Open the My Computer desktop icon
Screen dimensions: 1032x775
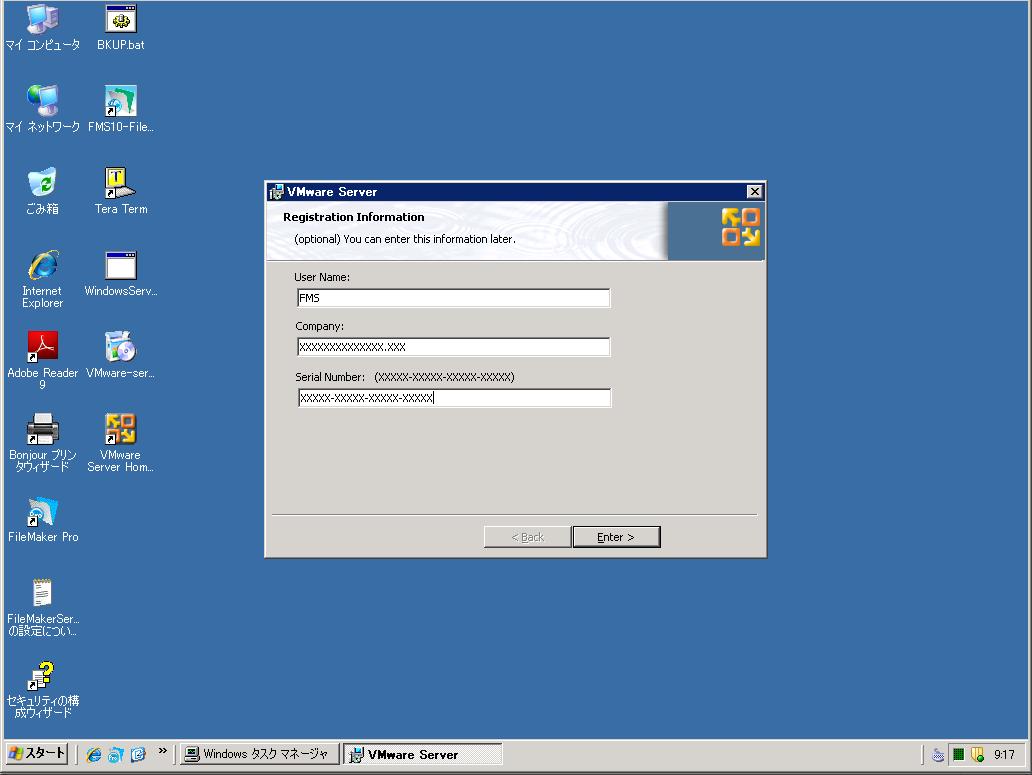click(43, 28)
